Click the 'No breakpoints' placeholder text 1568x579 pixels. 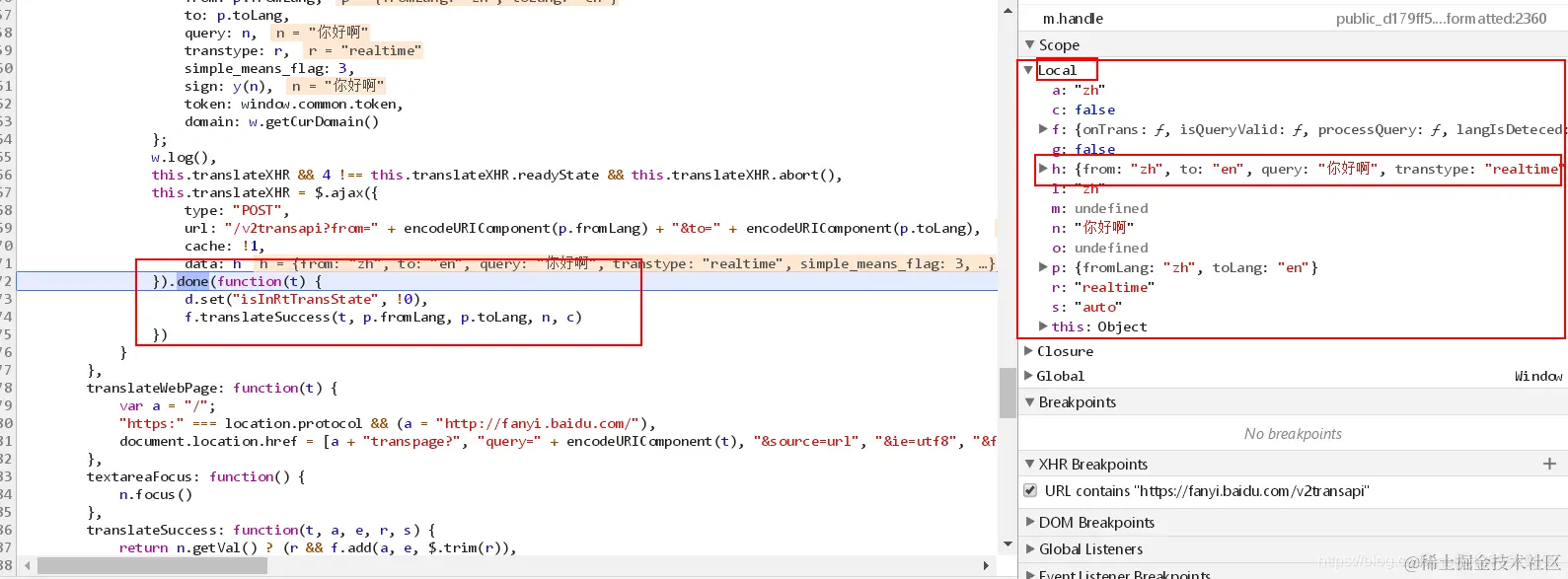pyautogui.click(x=1293, y=434)
